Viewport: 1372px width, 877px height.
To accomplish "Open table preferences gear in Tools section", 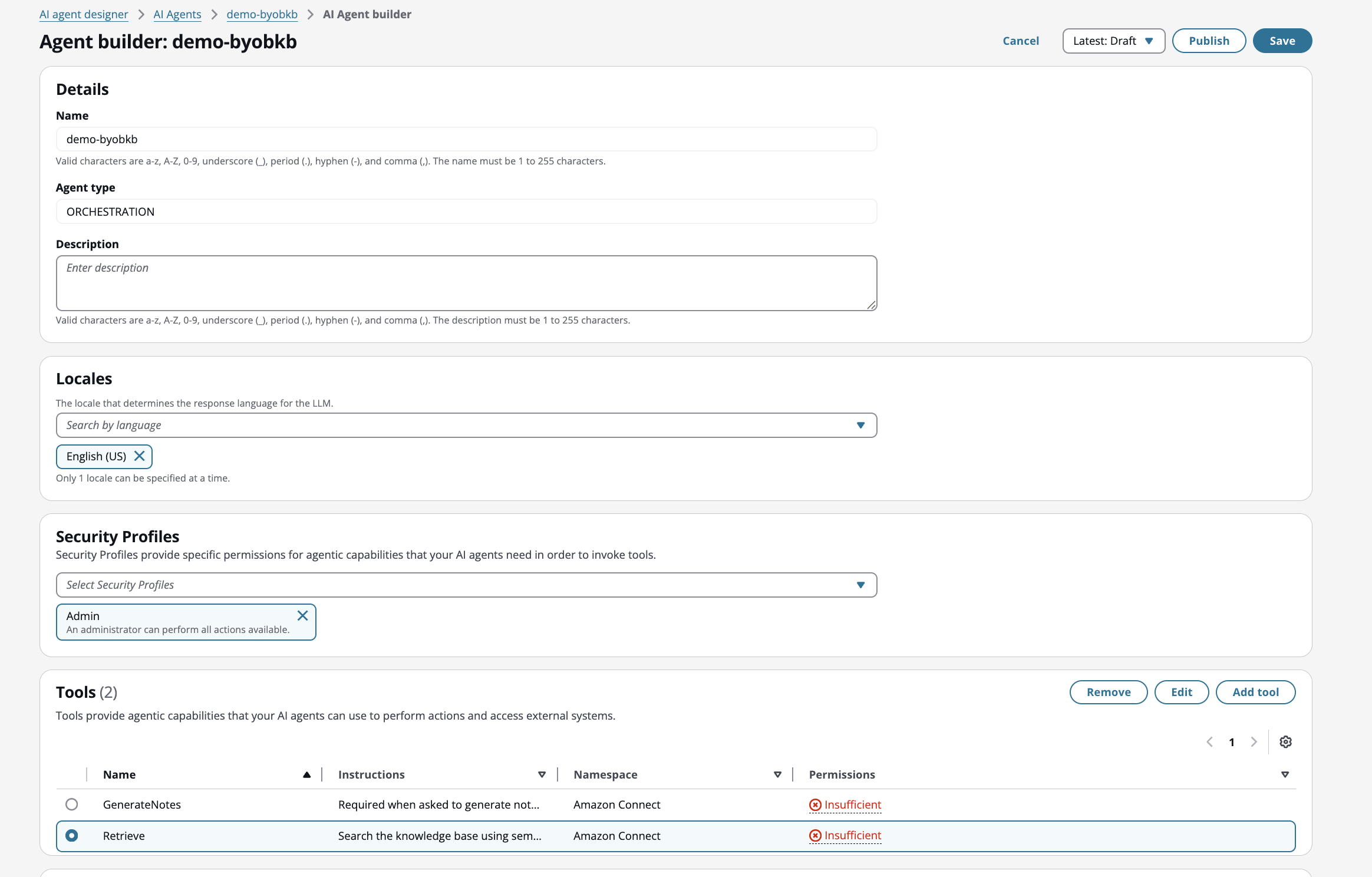I will click(x=1285, y=741).
